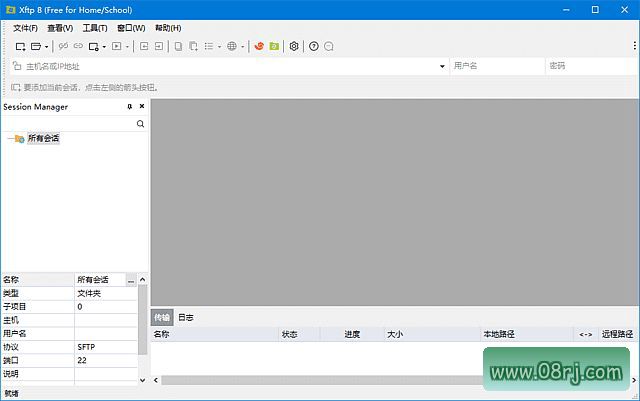Click the transfer list left scroll arrow
640x401 pixels.
coord(156,380)
